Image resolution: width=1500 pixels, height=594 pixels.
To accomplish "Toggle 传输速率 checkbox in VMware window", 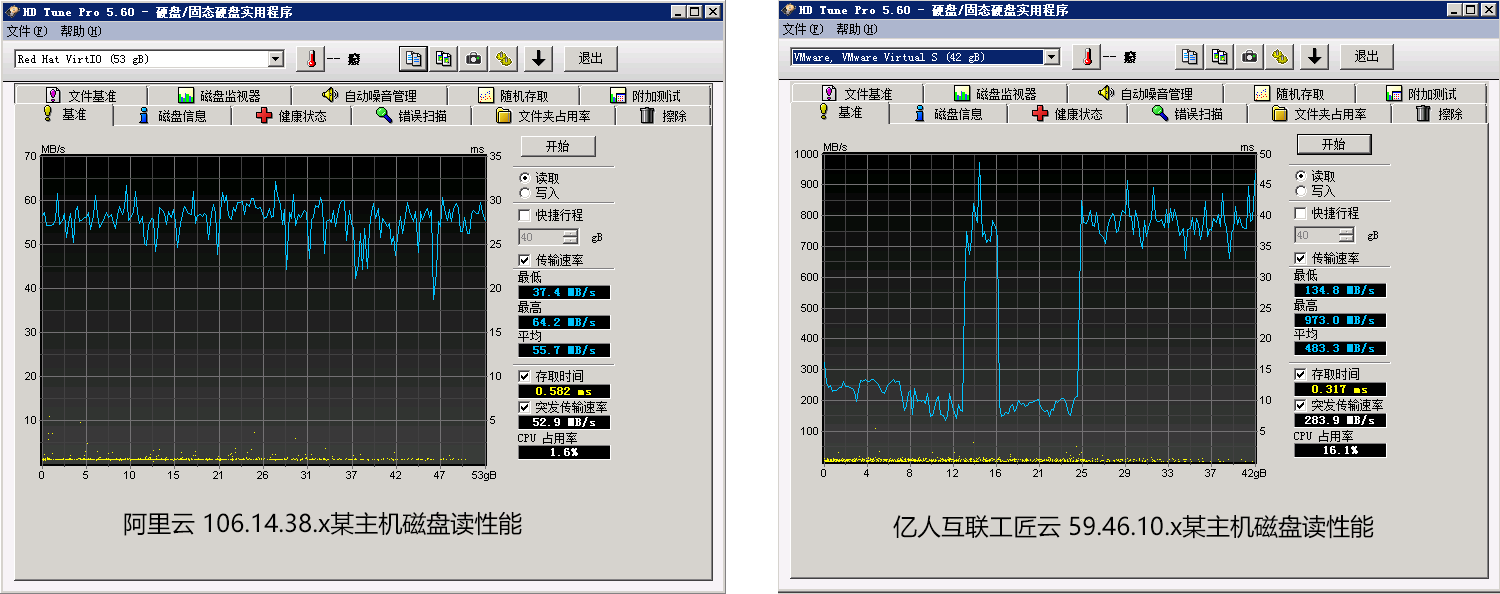I will pyautogui.click(x=1300, y=258).
